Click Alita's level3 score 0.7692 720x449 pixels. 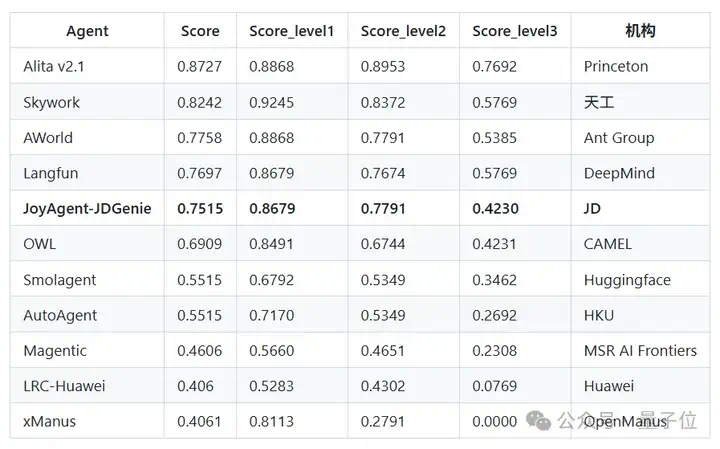(495, 67)
